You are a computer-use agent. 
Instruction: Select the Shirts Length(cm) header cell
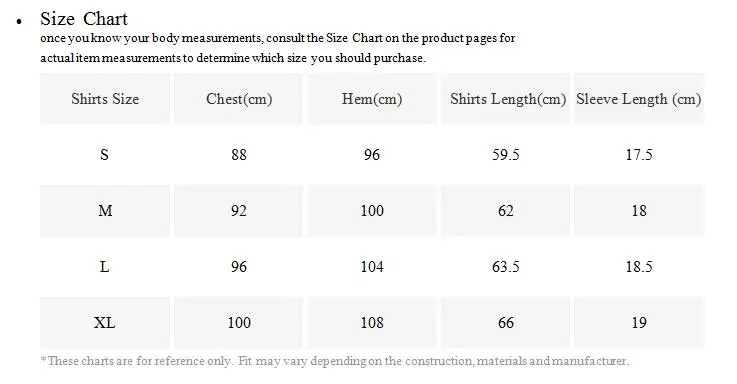click(506, 99)
